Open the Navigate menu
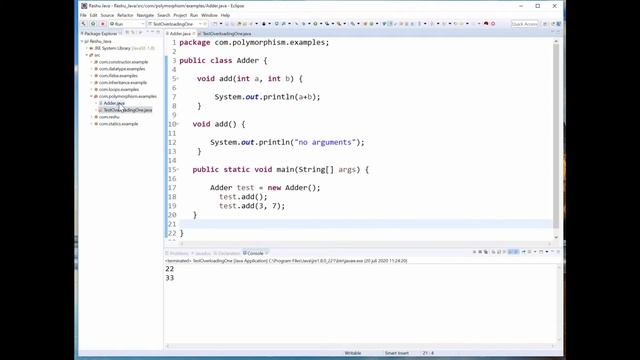Screen dimensions: 640x360 coord(145,15)
